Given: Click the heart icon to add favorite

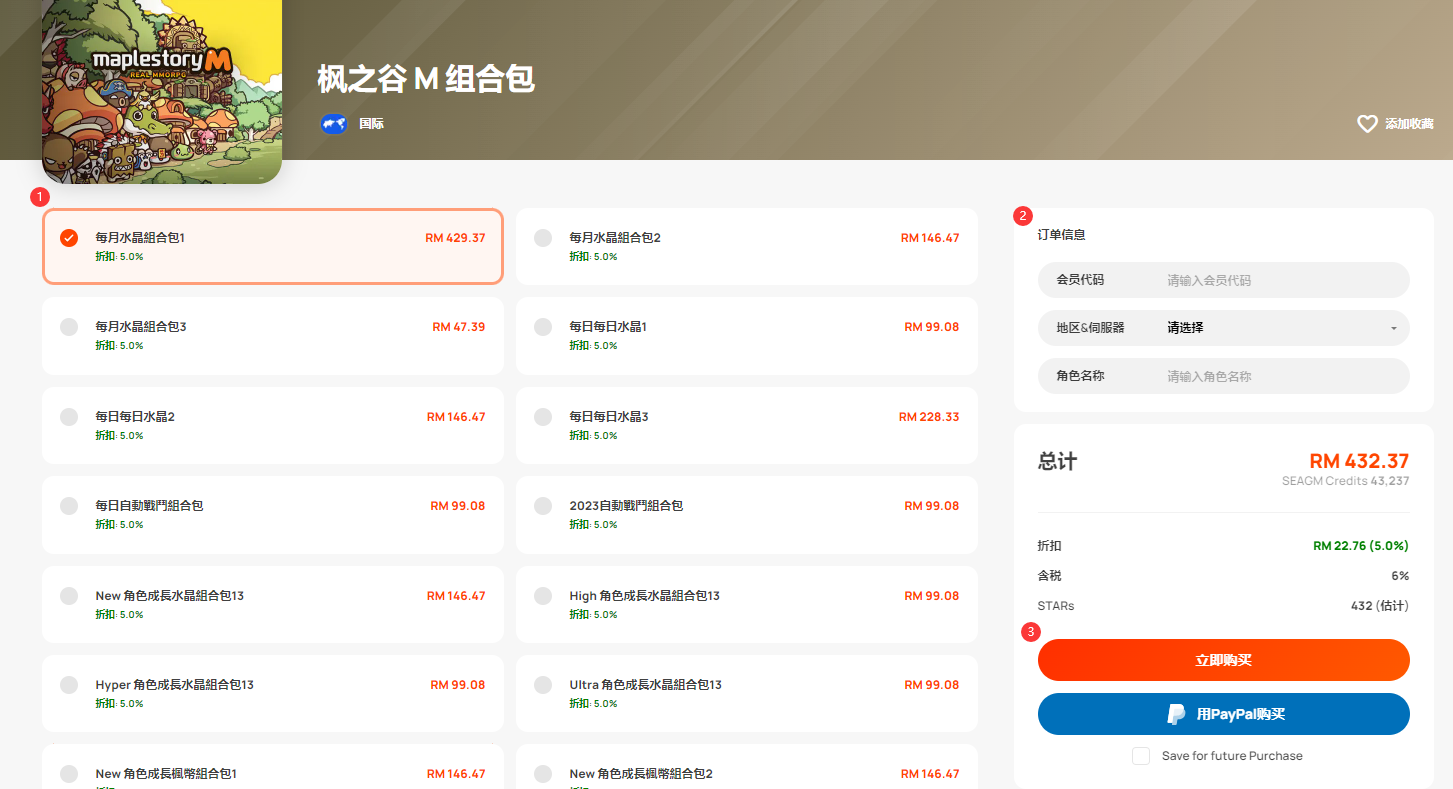Looking at the screenshot, I should (x=1367, y=124).
